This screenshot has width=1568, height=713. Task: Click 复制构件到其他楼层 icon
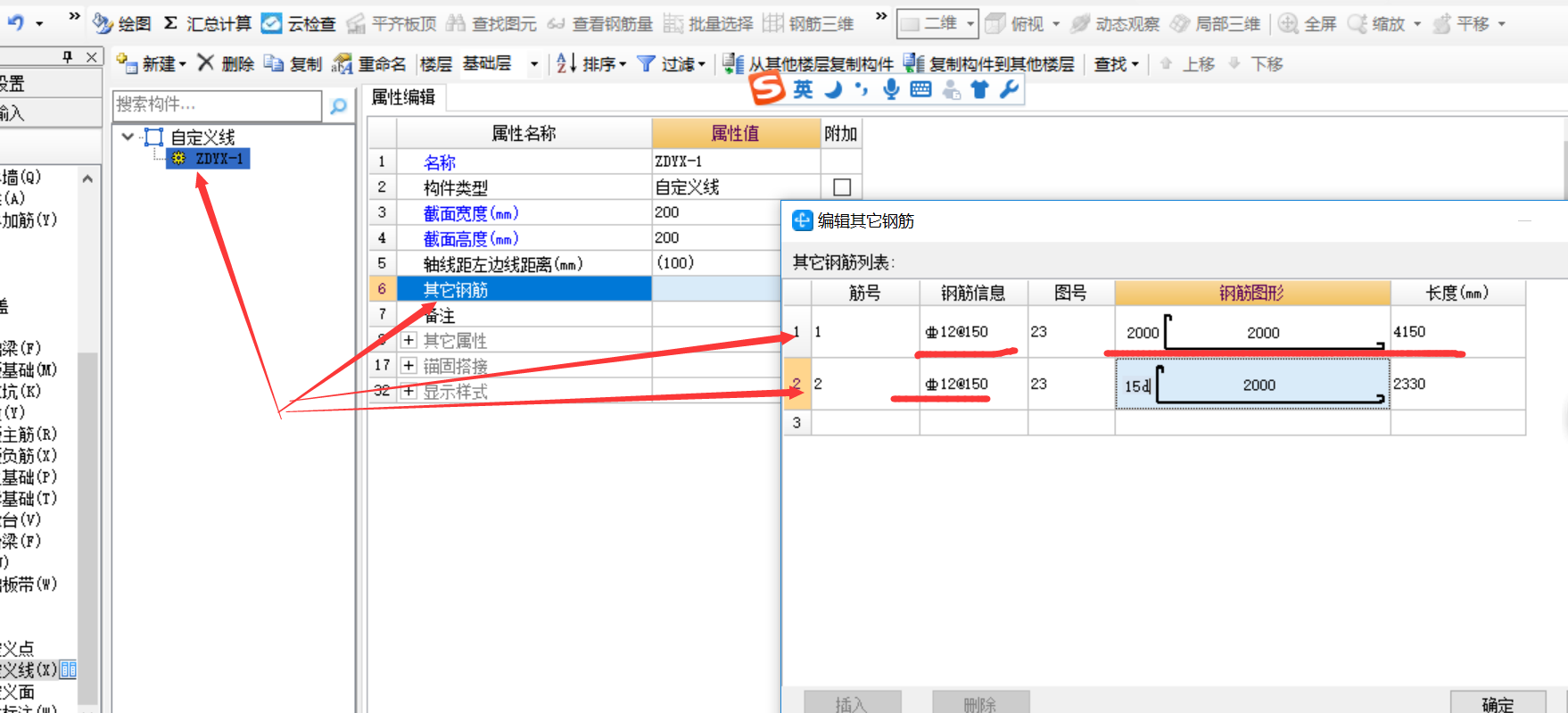tap(914, 63)
